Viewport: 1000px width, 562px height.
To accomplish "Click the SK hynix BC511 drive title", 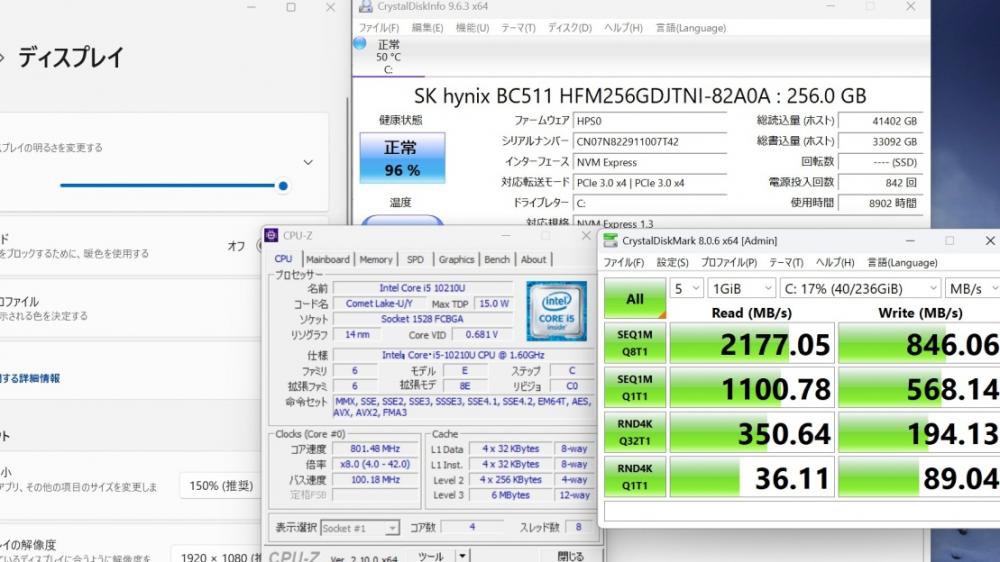I will (640, 96).
